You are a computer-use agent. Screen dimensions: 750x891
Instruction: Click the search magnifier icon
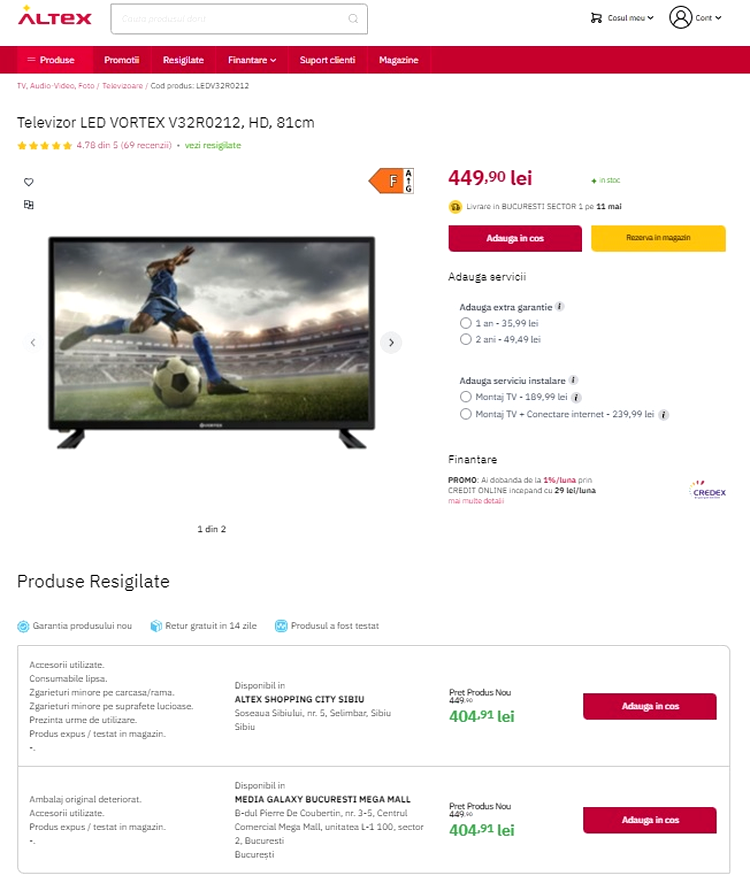click(353, 19)
